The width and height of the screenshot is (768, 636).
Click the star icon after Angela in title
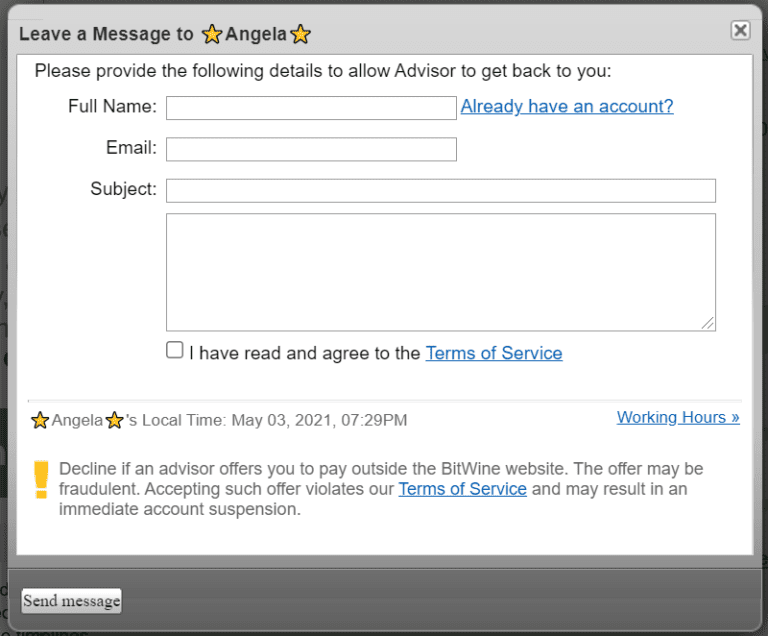[x=300, y=35]
